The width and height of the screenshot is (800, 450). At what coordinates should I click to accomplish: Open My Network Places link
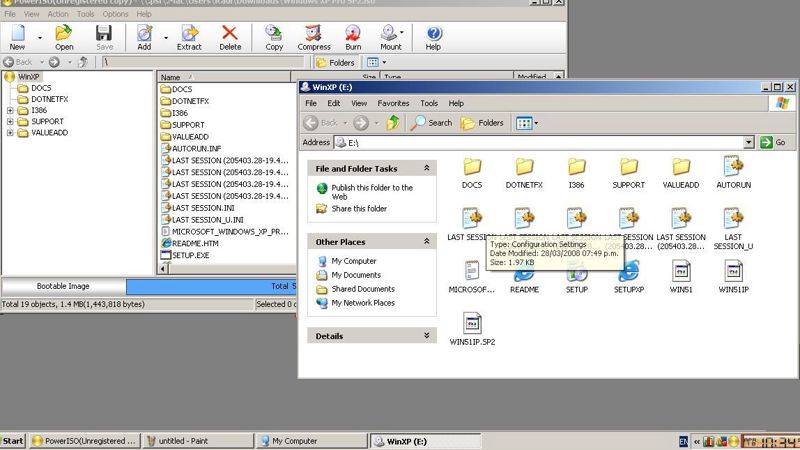click(363, 303)
